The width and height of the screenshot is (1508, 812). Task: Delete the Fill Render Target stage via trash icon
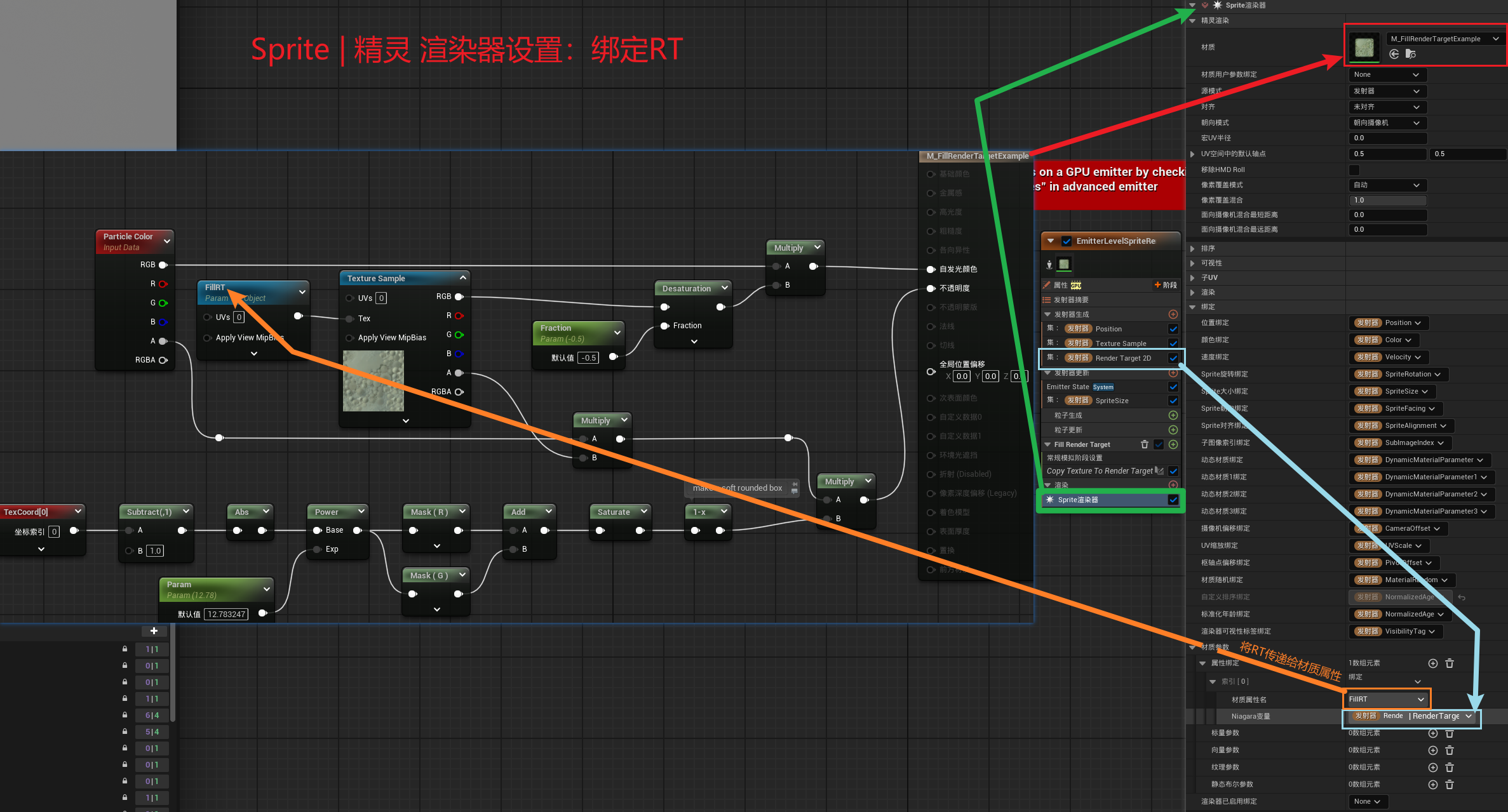pyautogui.click(x=1145, y=444)
